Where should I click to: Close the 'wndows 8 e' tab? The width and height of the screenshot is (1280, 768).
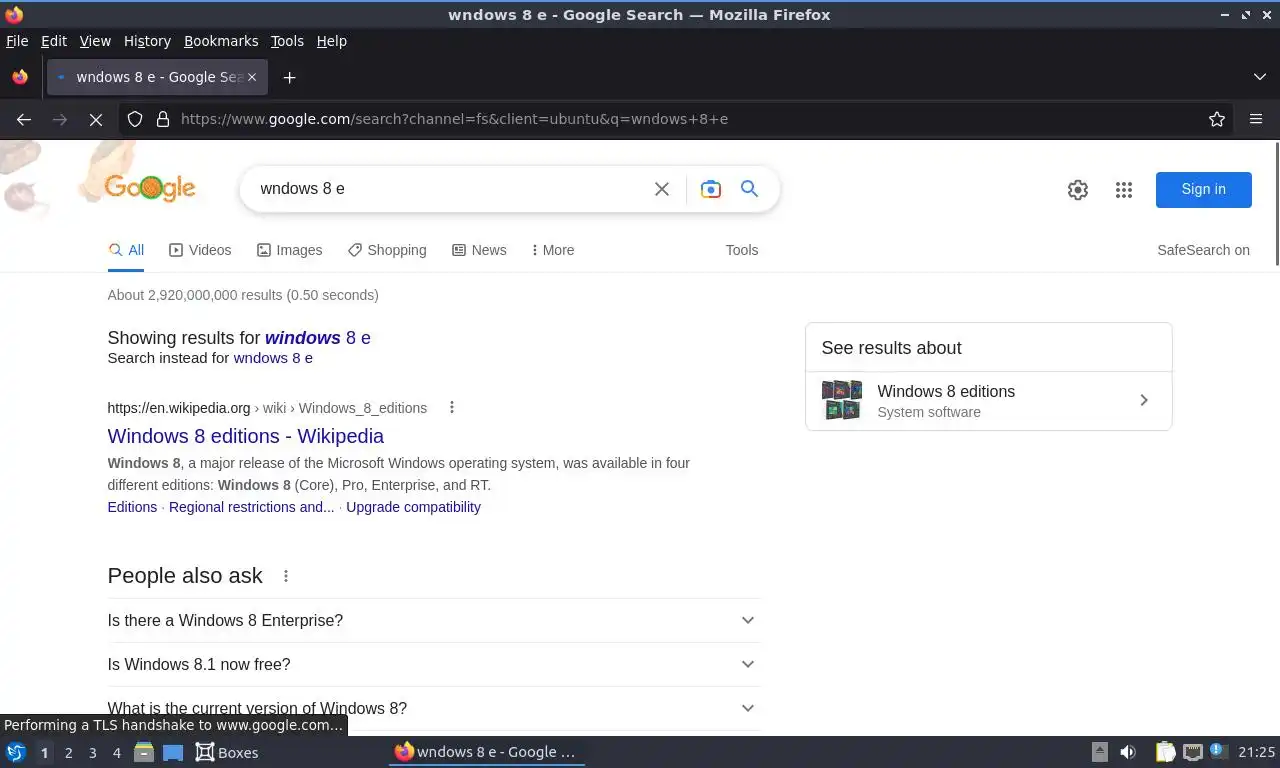click(x=252, y=77)
